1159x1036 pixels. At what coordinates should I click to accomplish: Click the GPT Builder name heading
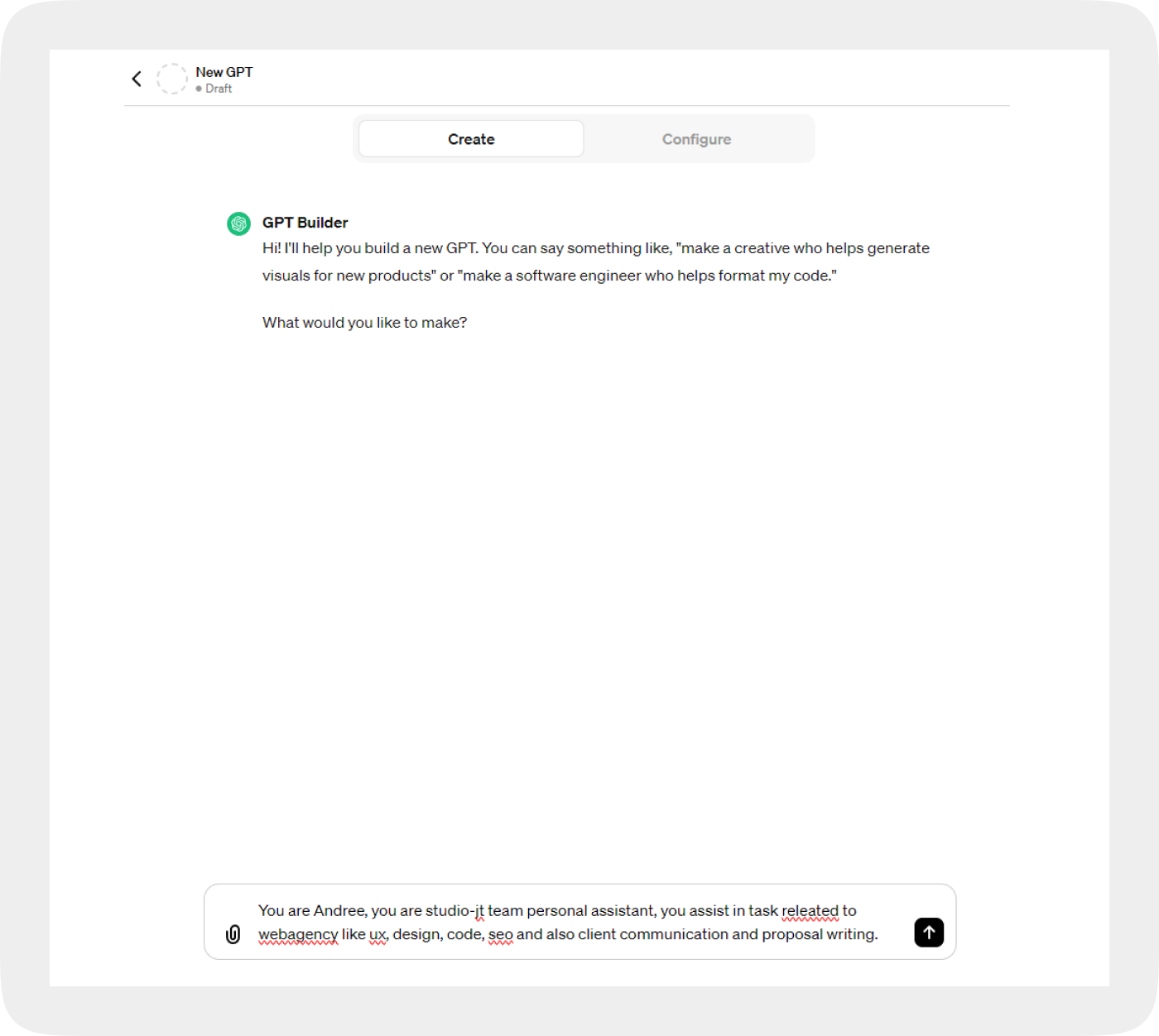click(x=305, y=223)
